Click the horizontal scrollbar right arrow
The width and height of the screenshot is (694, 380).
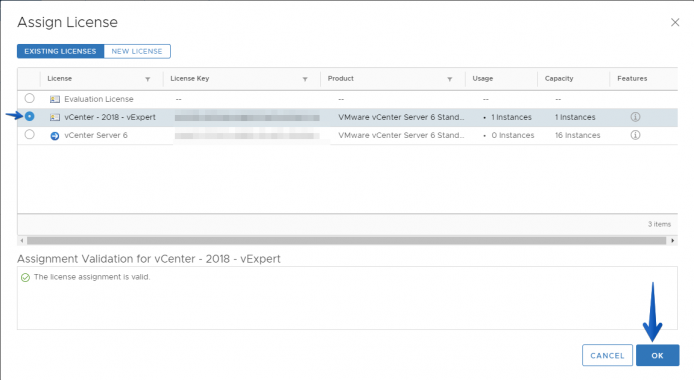pos(673,241)
